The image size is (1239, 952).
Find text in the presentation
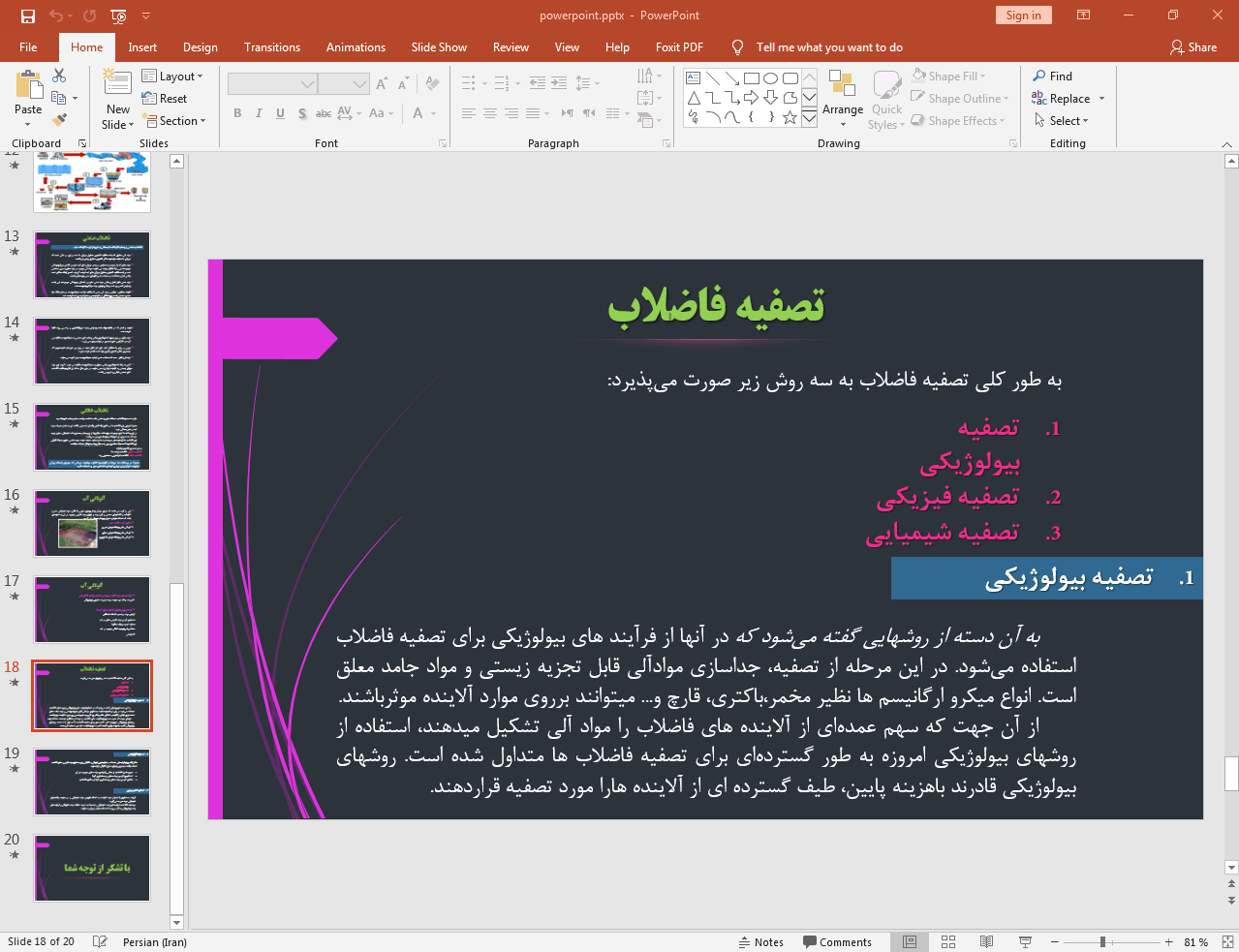tap(1053, 77)
